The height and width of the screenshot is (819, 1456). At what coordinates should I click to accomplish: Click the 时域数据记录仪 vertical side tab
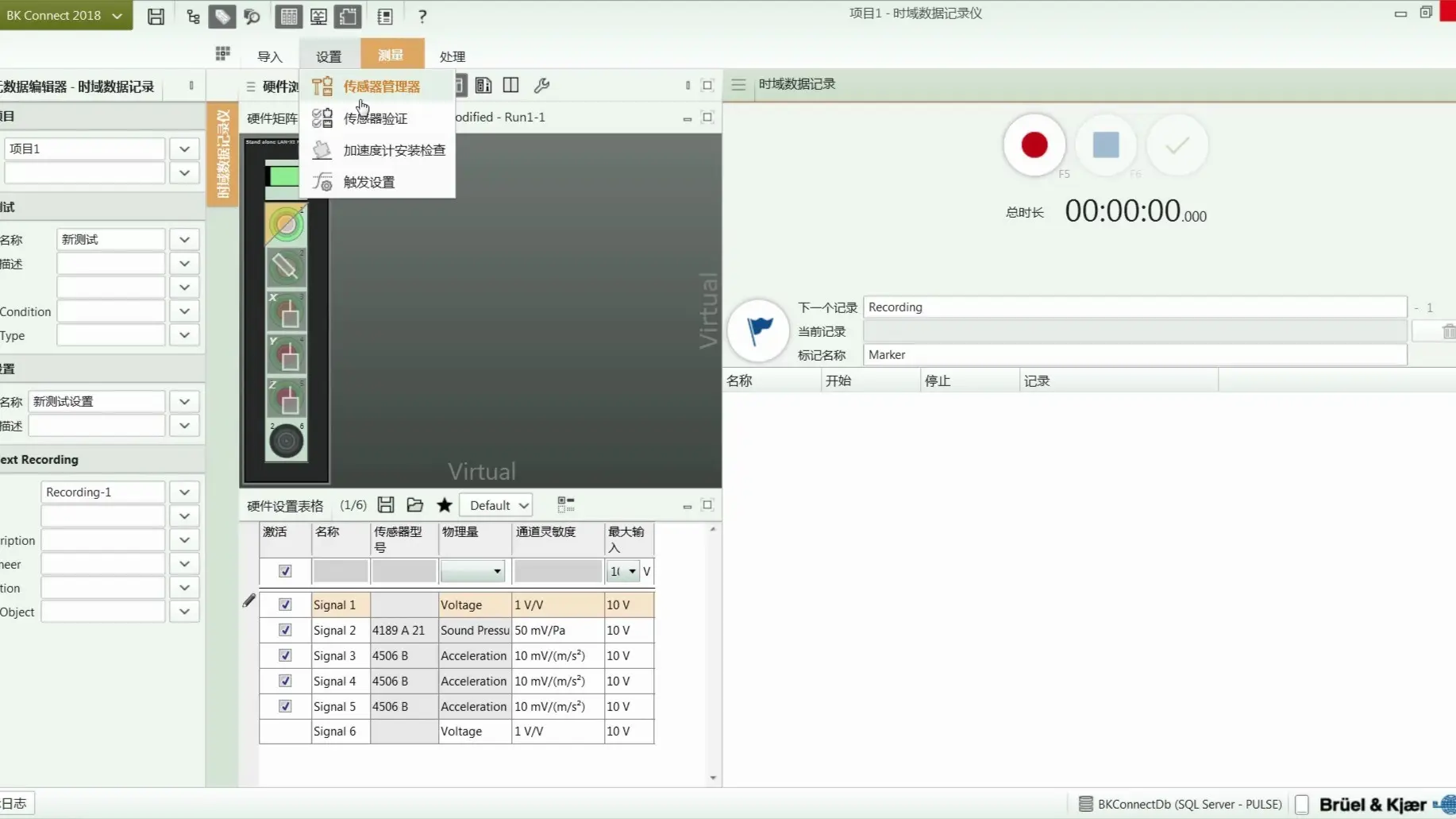[x=222, y=154]
